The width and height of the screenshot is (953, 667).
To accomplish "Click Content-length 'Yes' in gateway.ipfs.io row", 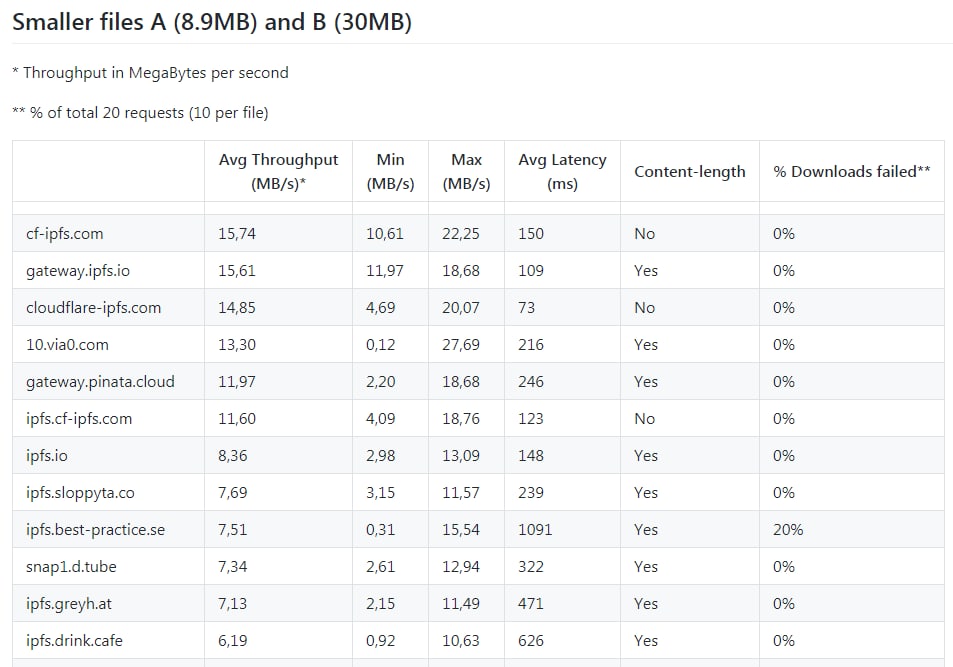I will click(646, 271).
